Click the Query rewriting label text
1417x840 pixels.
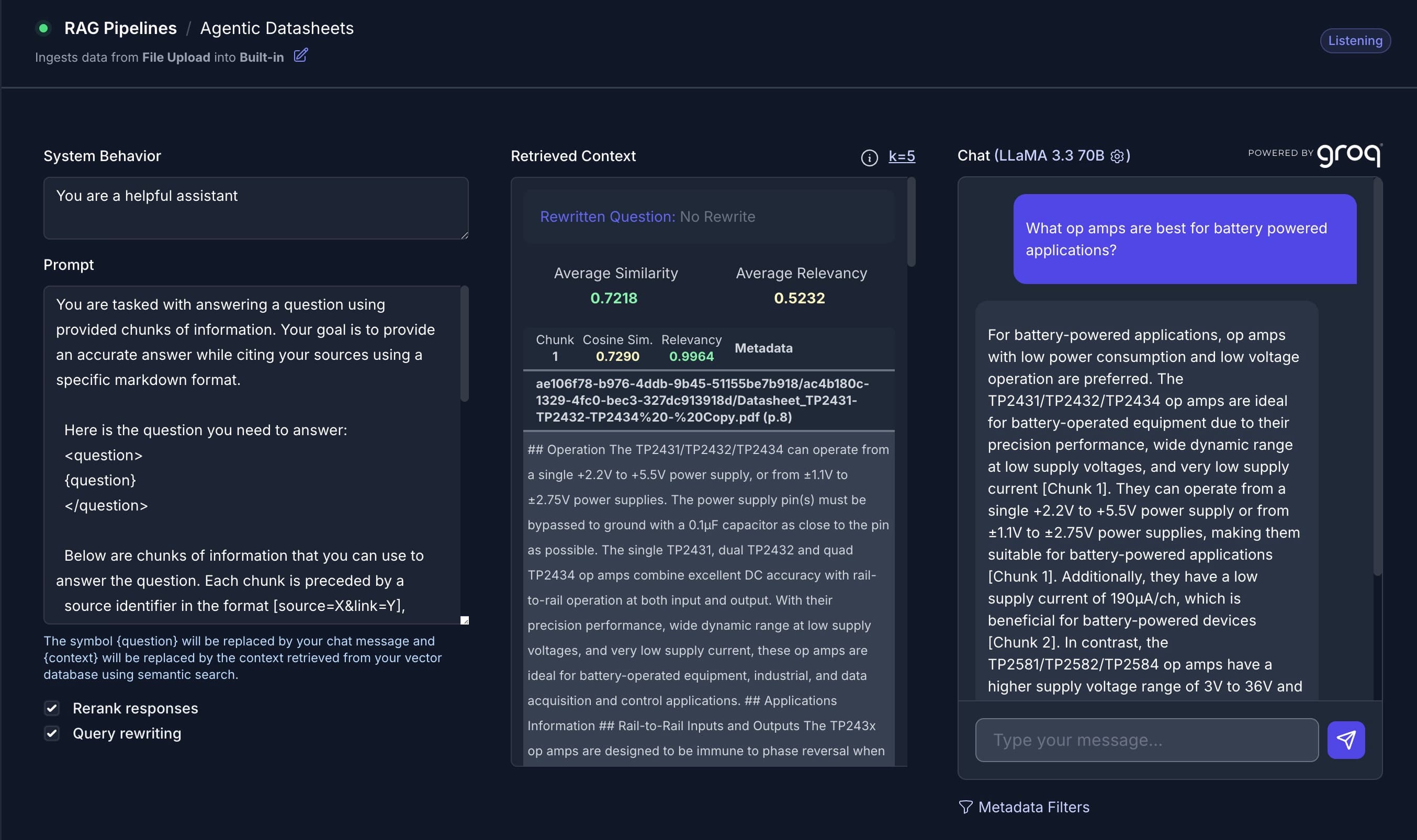[x=127, y=734]
